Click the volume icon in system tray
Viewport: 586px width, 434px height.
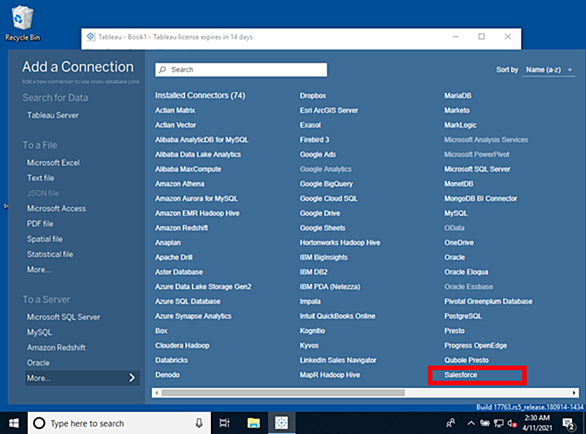click(512, 424)
